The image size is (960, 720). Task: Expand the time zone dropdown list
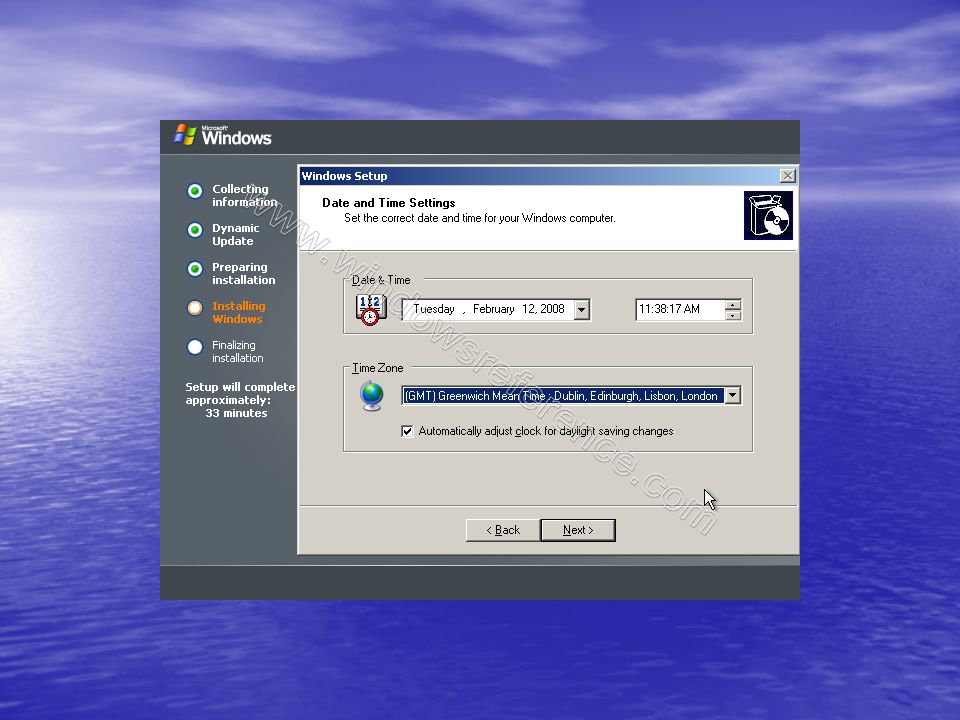coord(732,396)
